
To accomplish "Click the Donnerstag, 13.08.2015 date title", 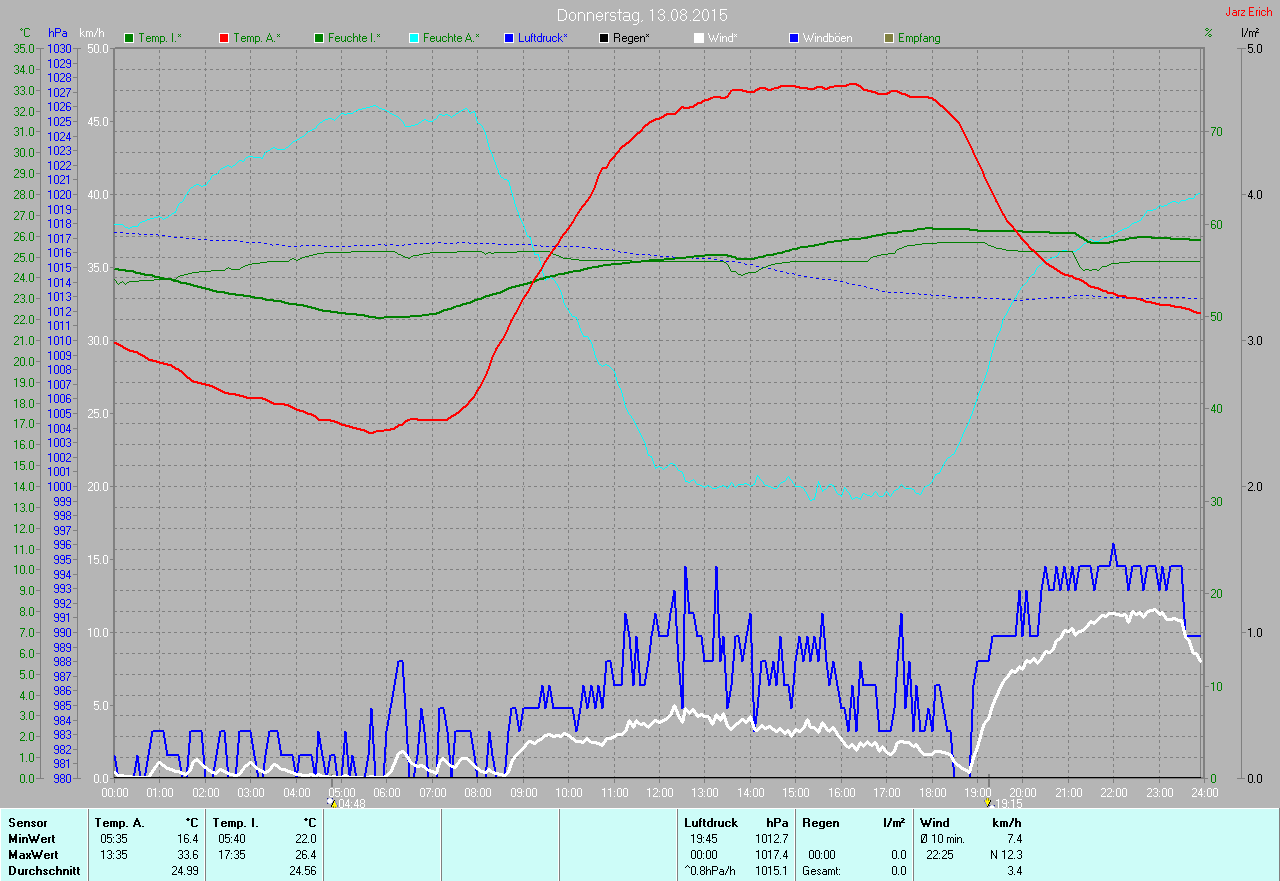I will click(x=641, y=16).
